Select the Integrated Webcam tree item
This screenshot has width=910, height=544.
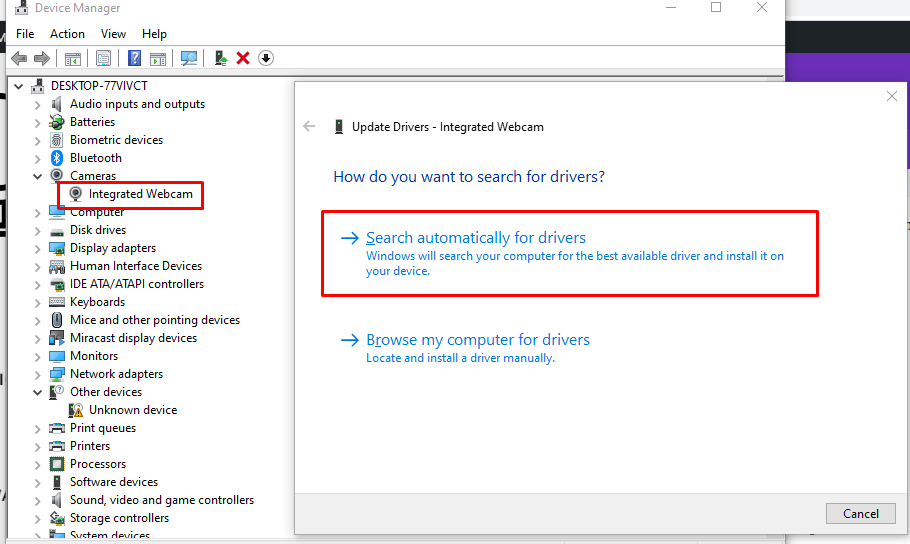coord(140,194)
